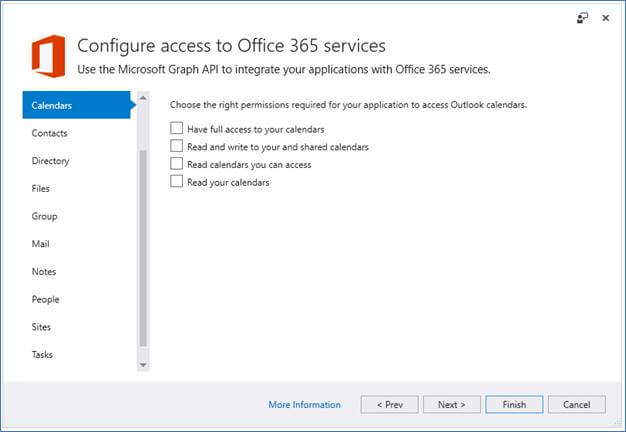Go back with the Prev button

(x=390, y=405)
